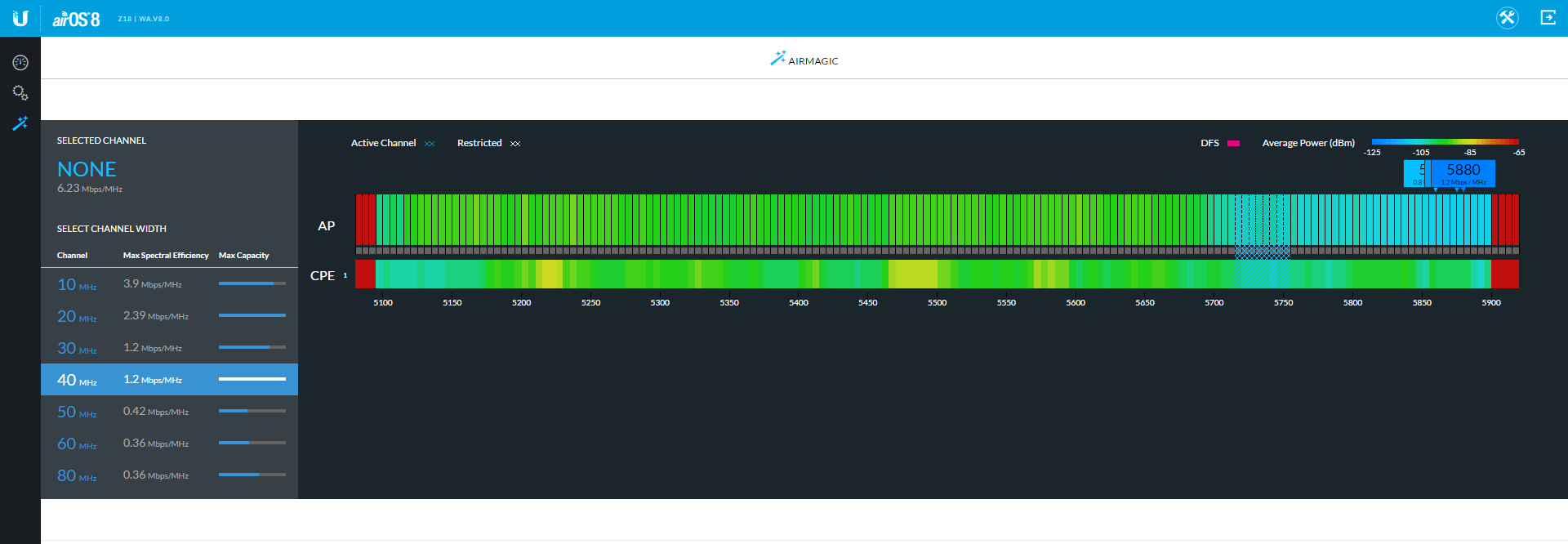Screen dimensions: 1568x544
Task: Click the CPE spectrum row label
Action: [323, 276]
